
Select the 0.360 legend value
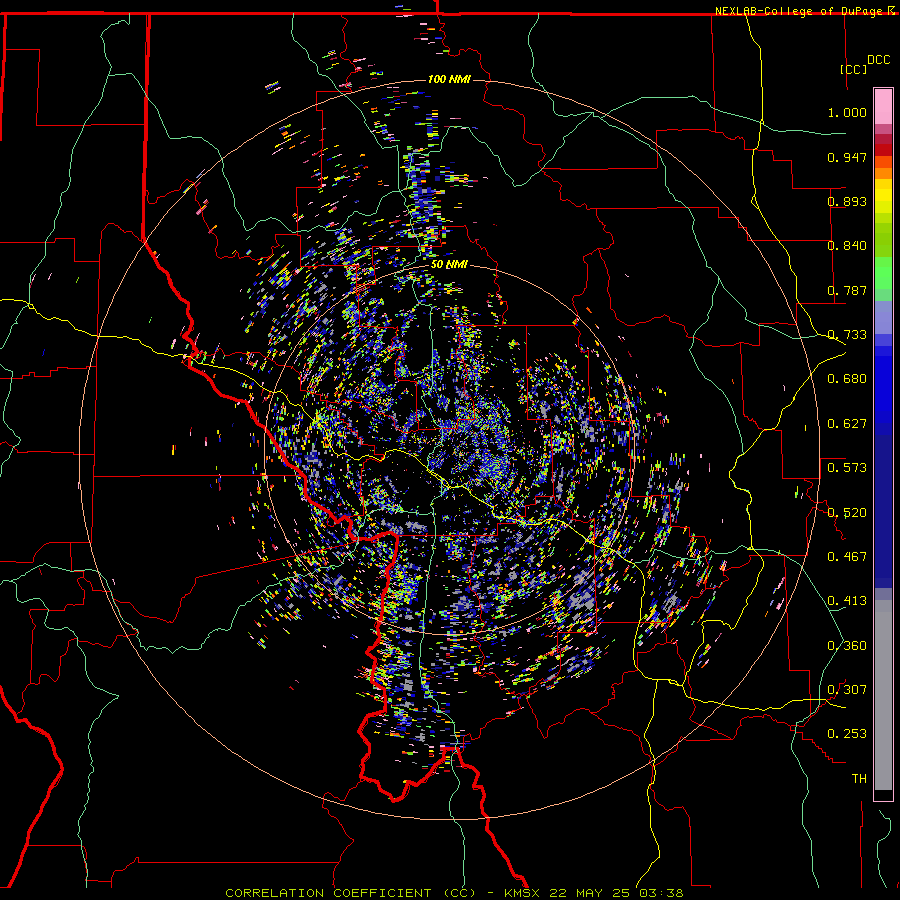tap(847, 646)
